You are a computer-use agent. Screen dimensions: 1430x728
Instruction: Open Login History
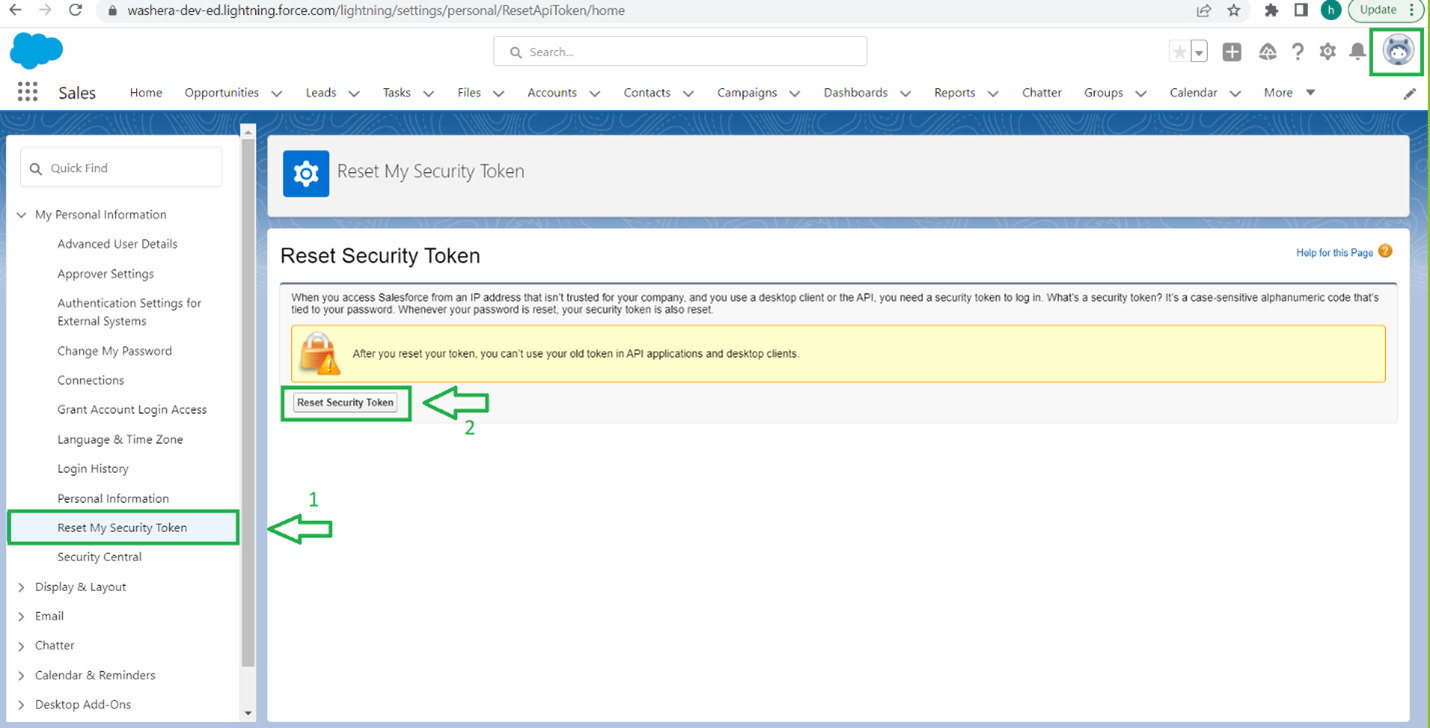coord(93,468)
